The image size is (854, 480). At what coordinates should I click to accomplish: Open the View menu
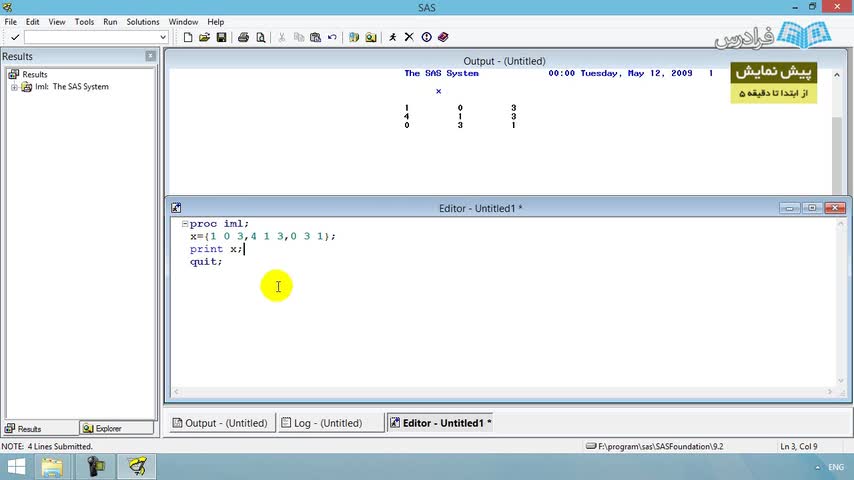(57, 22)
